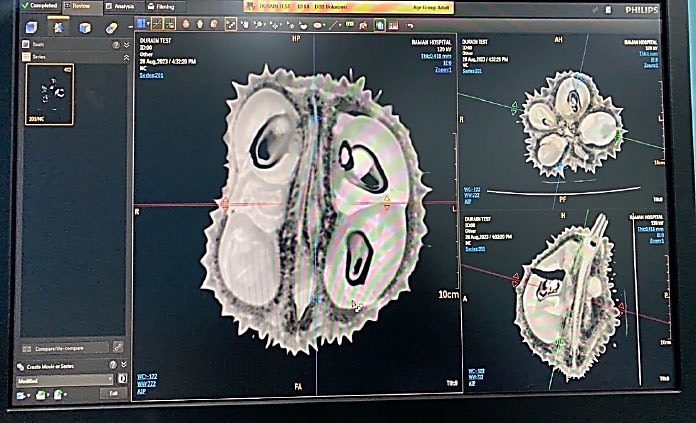
Task: Expand the Tools section chevron
Action: 126,45
